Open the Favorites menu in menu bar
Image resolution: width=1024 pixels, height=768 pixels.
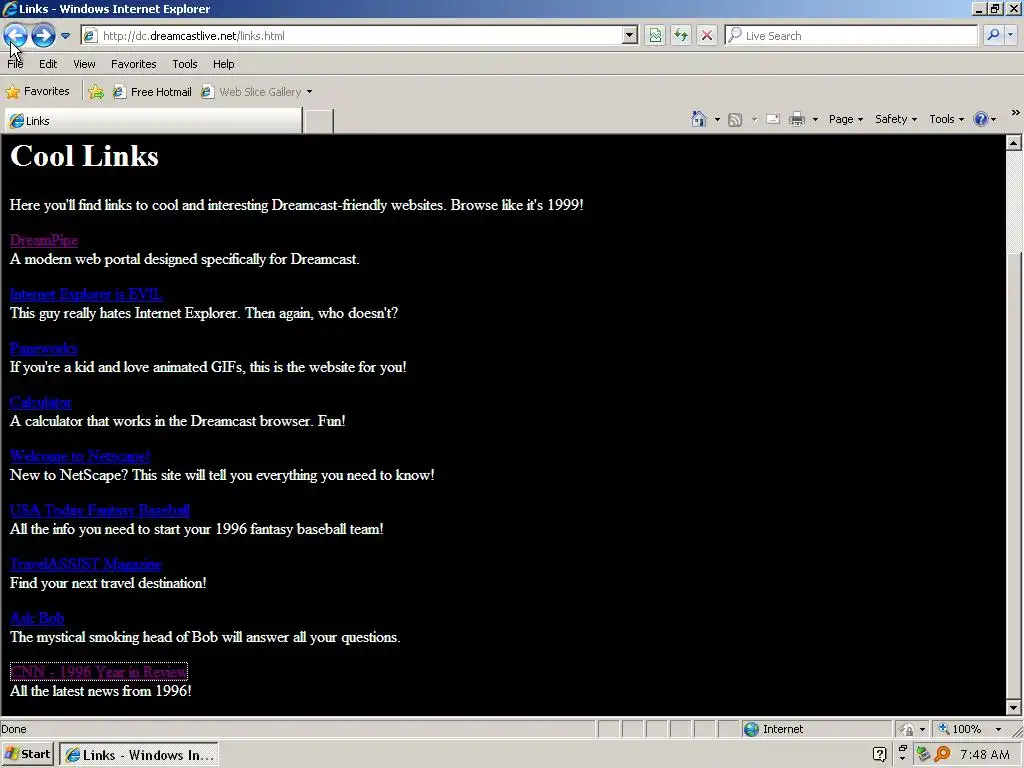(133, 64)
